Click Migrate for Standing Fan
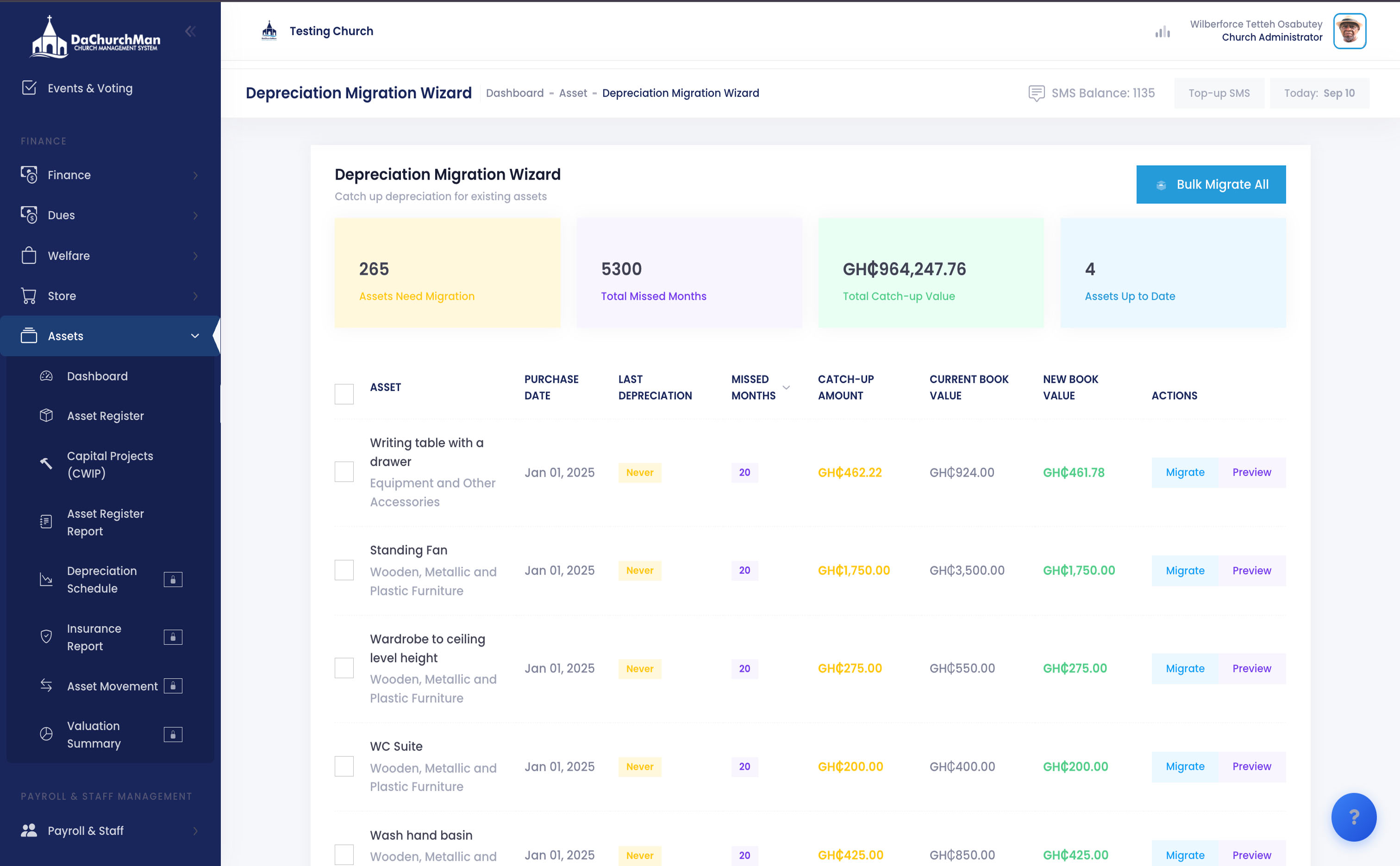This screenshot has width=1400, height=866. [x=1185, y=570]
